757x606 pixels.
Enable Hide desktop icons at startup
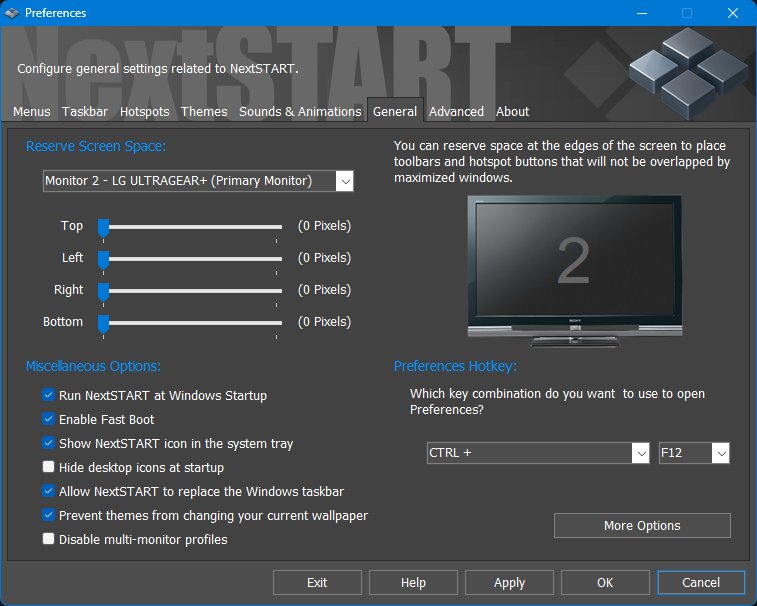click(x=48, y=467)
